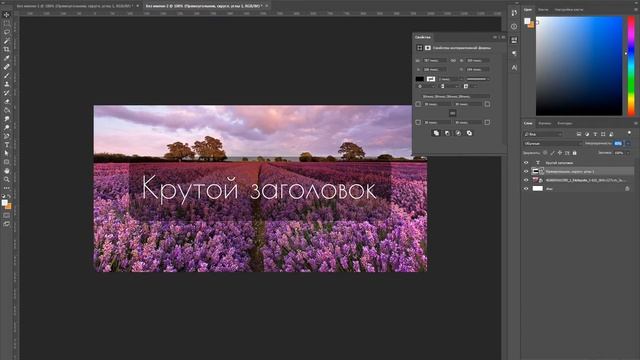
Task: Click the Intersect Shape Areas icon
Action: click(458, 133)
